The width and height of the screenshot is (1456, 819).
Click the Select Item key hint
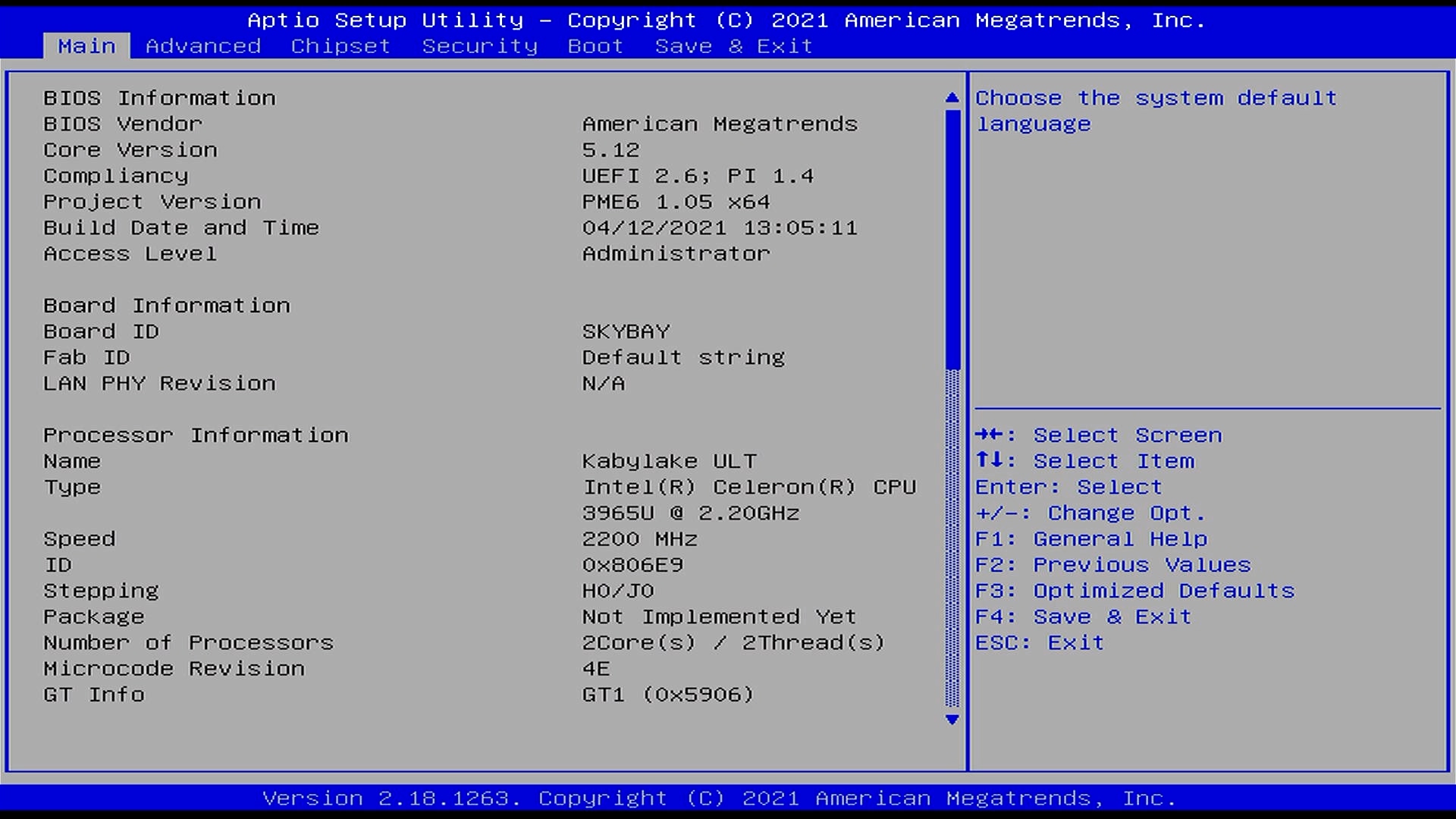[1084, 461]
